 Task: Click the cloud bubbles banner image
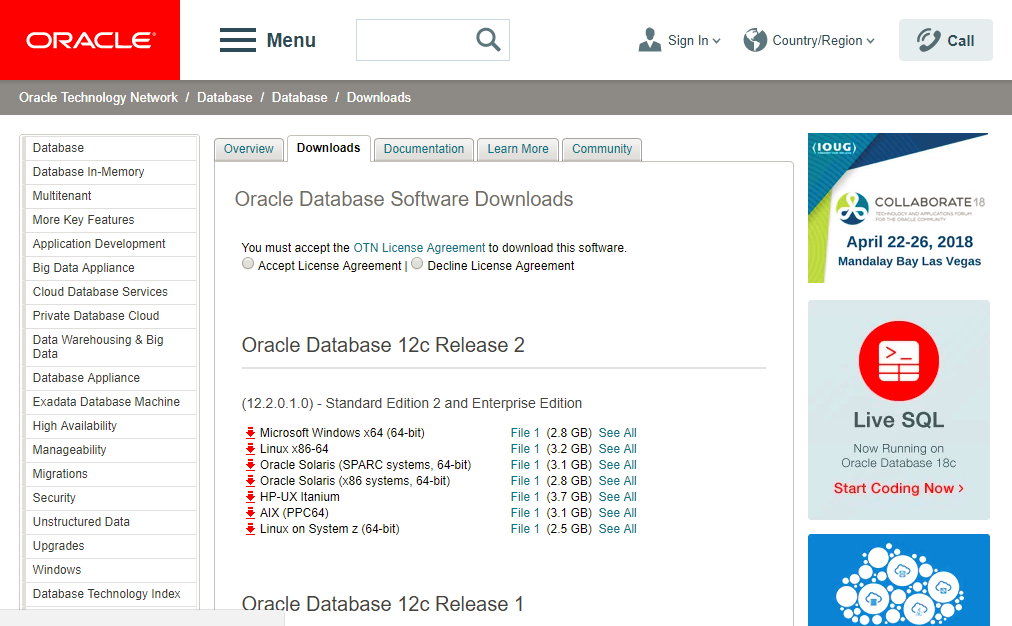click(898, 580)
